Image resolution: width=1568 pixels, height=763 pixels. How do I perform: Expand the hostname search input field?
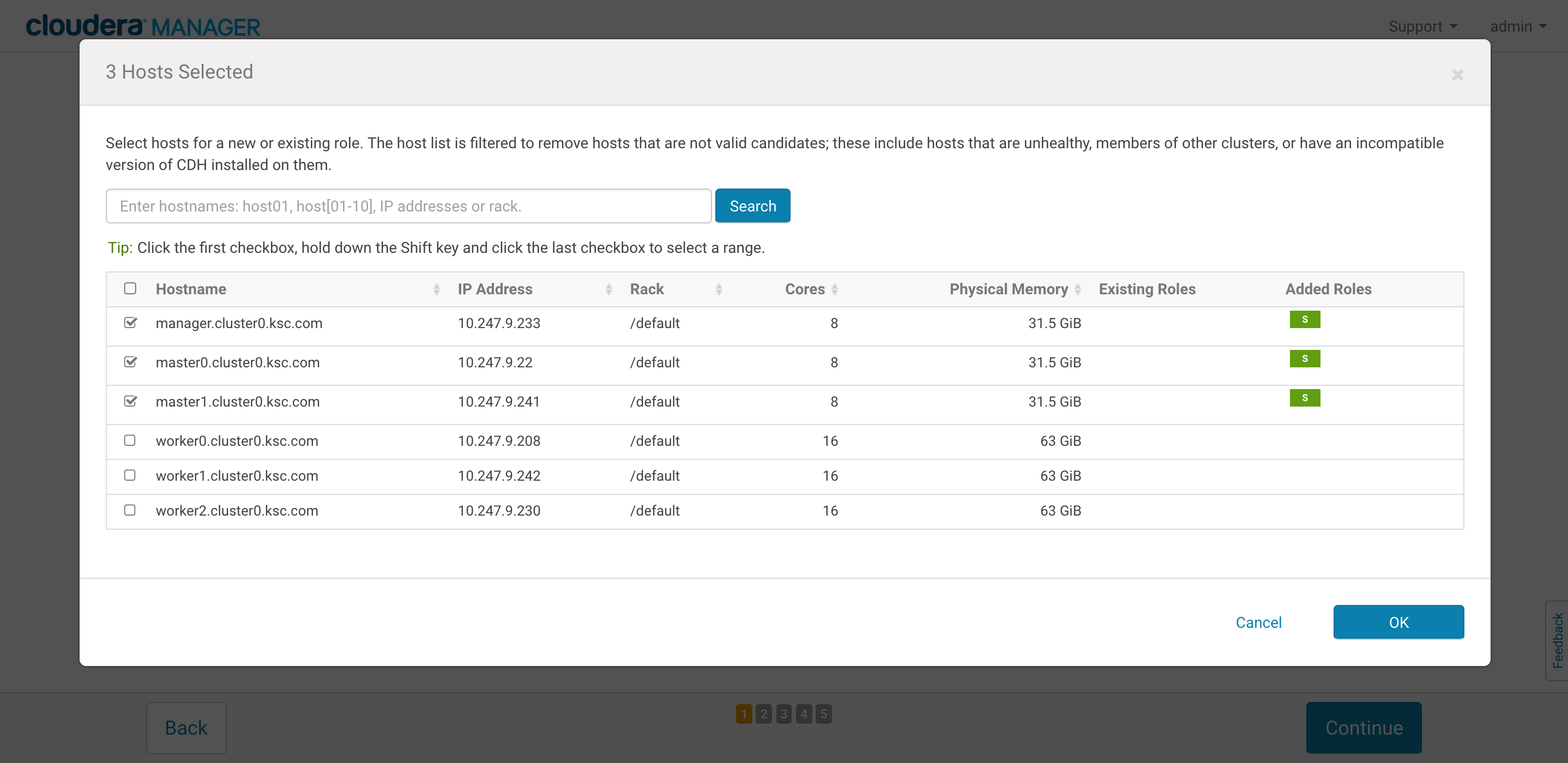407,206
